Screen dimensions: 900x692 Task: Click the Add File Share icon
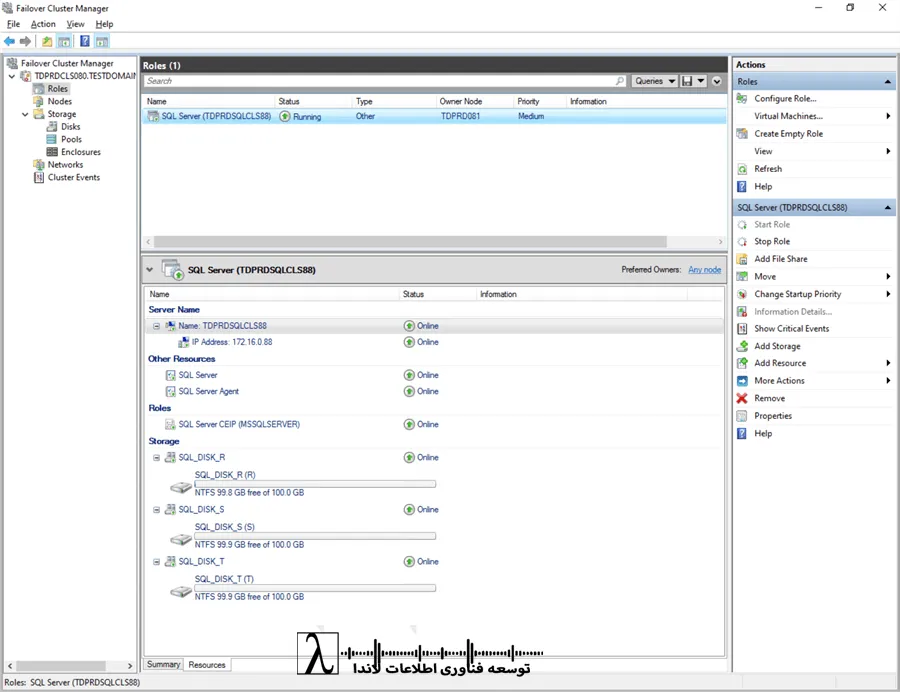tap(742, 259)
